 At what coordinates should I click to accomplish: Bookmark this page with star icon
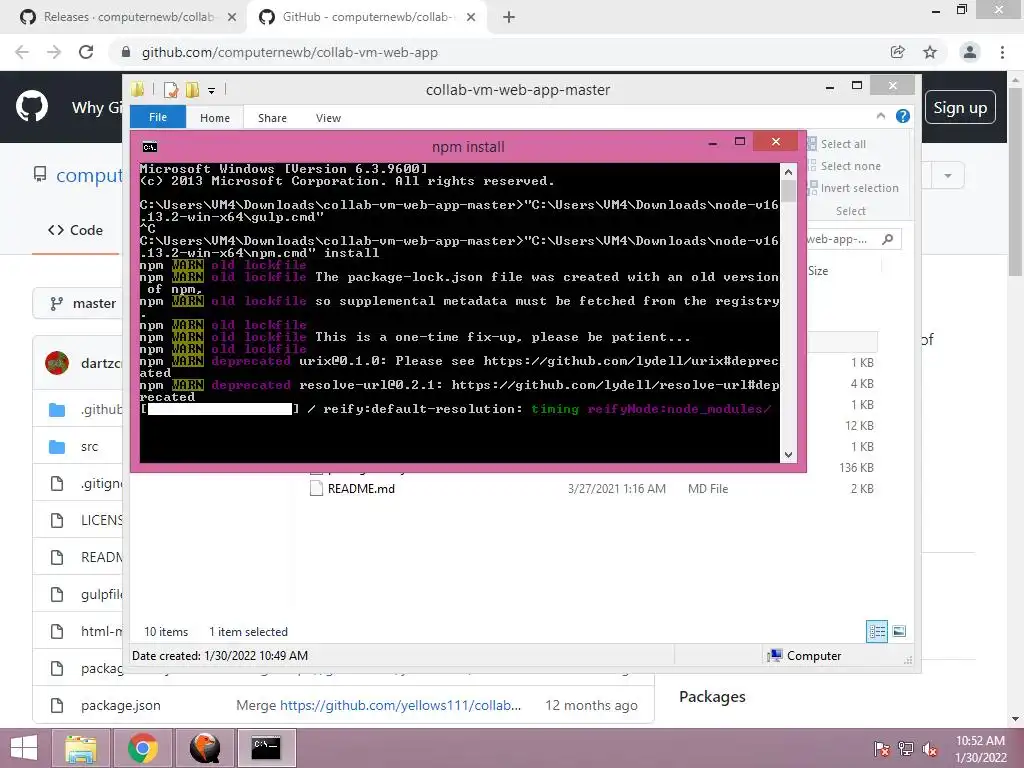tap(930, 52)
